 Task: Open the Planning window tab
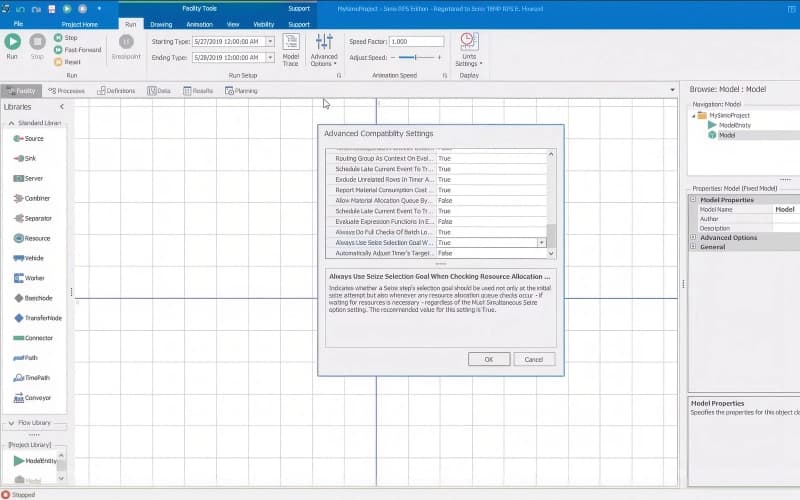[x=241, y=91]
